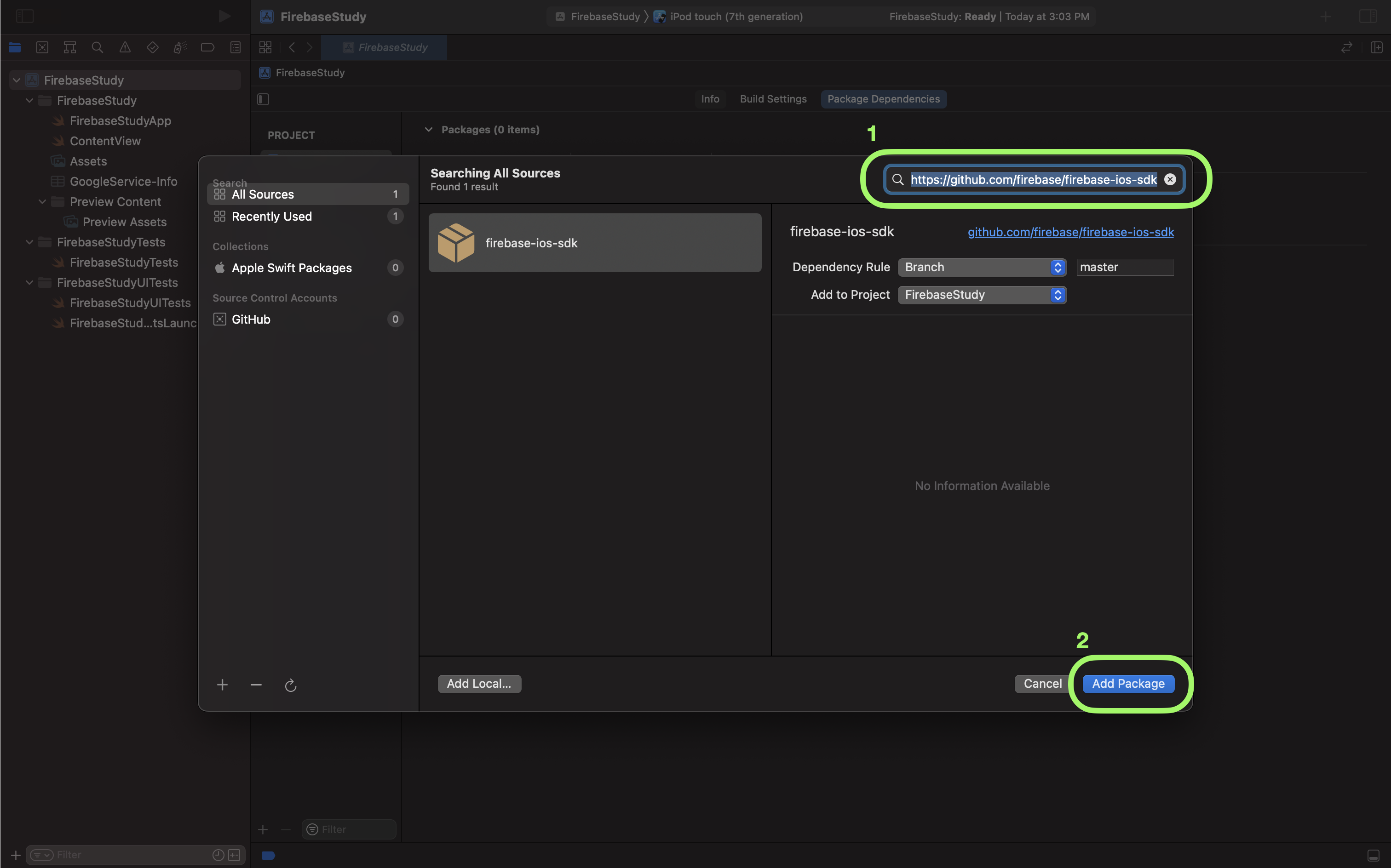Click the Add Package button
This screenshot has width=1391, height=868.
point(1128,684)
